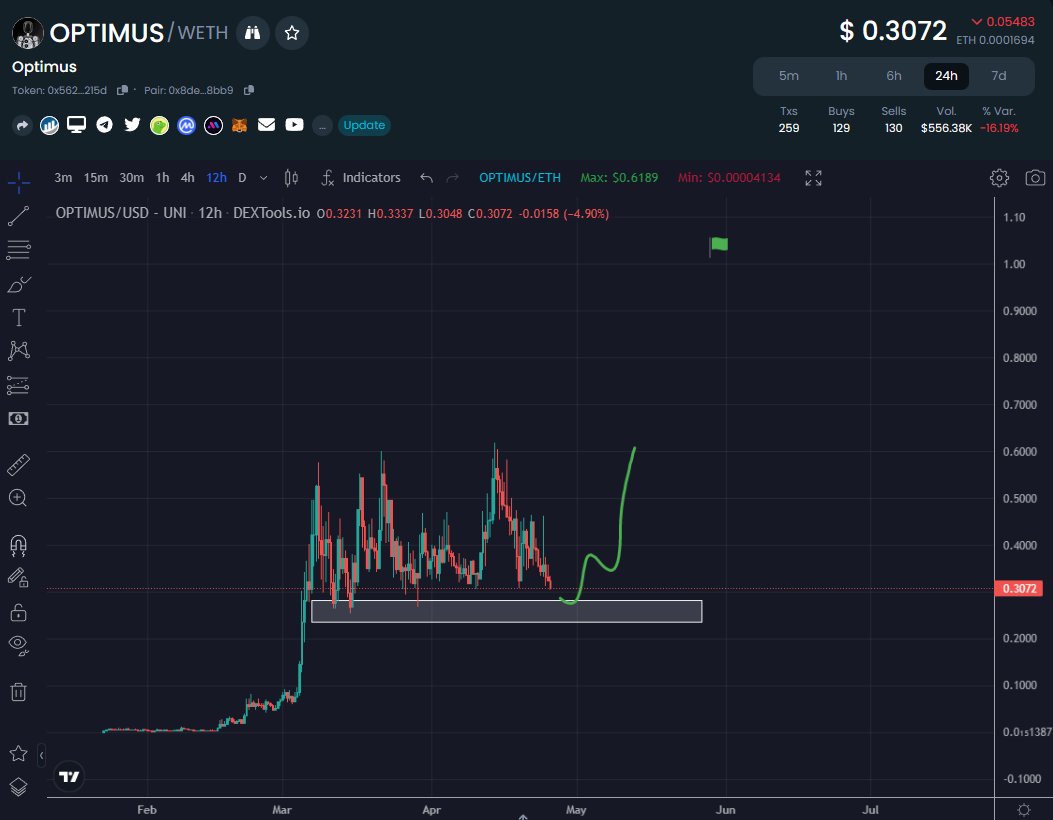The image size is (1053, 820).
Task: Open the text annotation tool
Action: point(18,316)
